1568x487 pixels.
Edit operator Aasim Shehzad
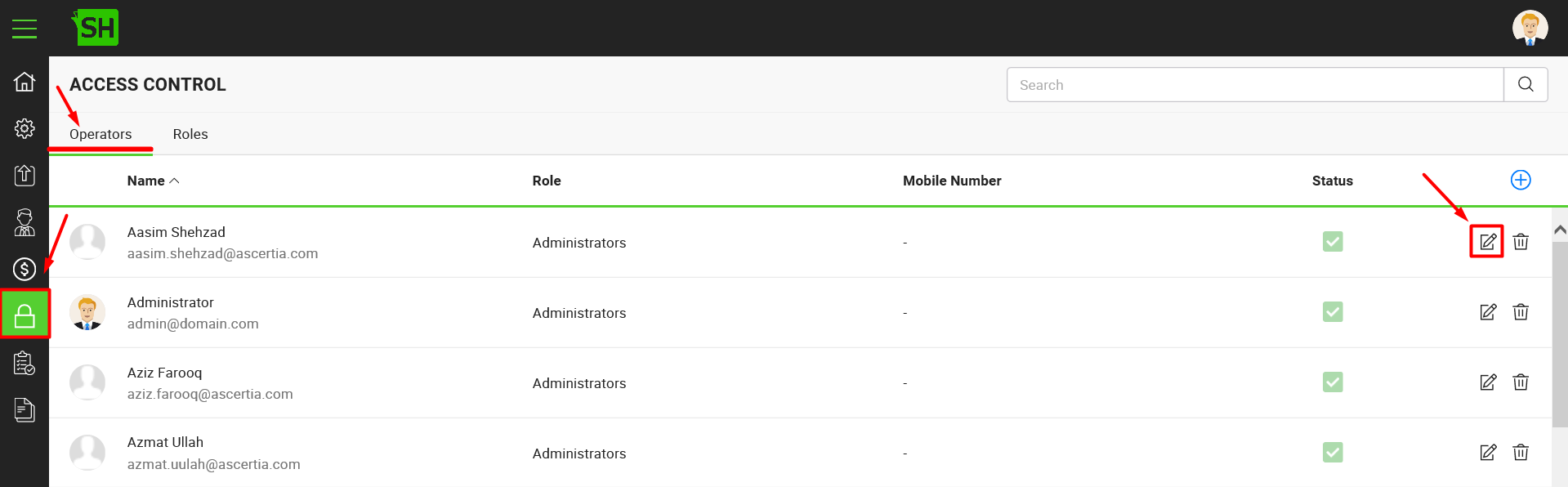(1487, 242)
